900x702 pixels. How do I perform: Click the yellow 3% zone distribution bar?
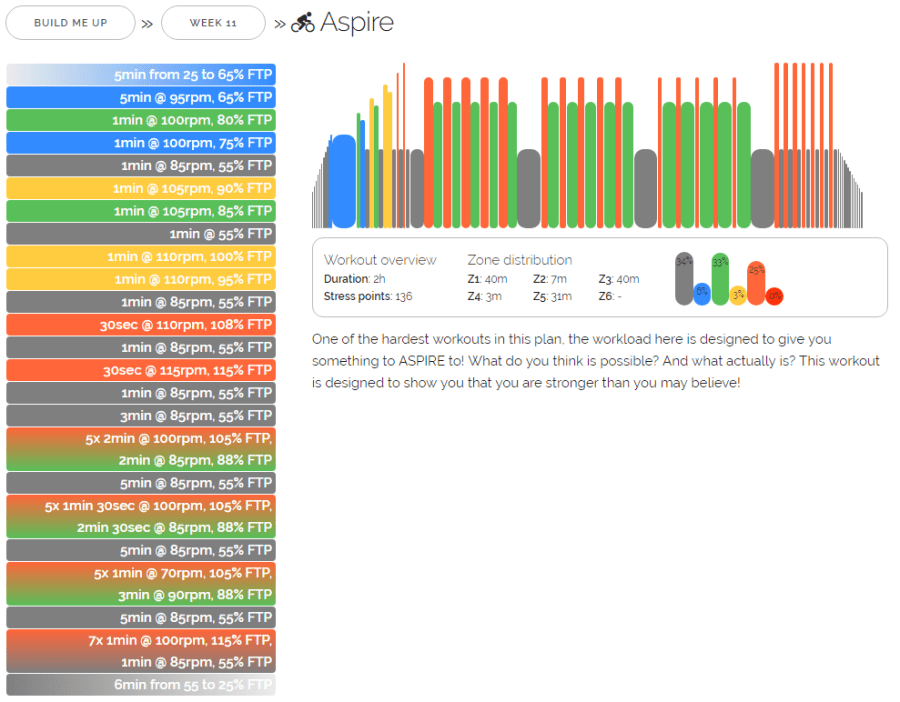coord(738,295)
